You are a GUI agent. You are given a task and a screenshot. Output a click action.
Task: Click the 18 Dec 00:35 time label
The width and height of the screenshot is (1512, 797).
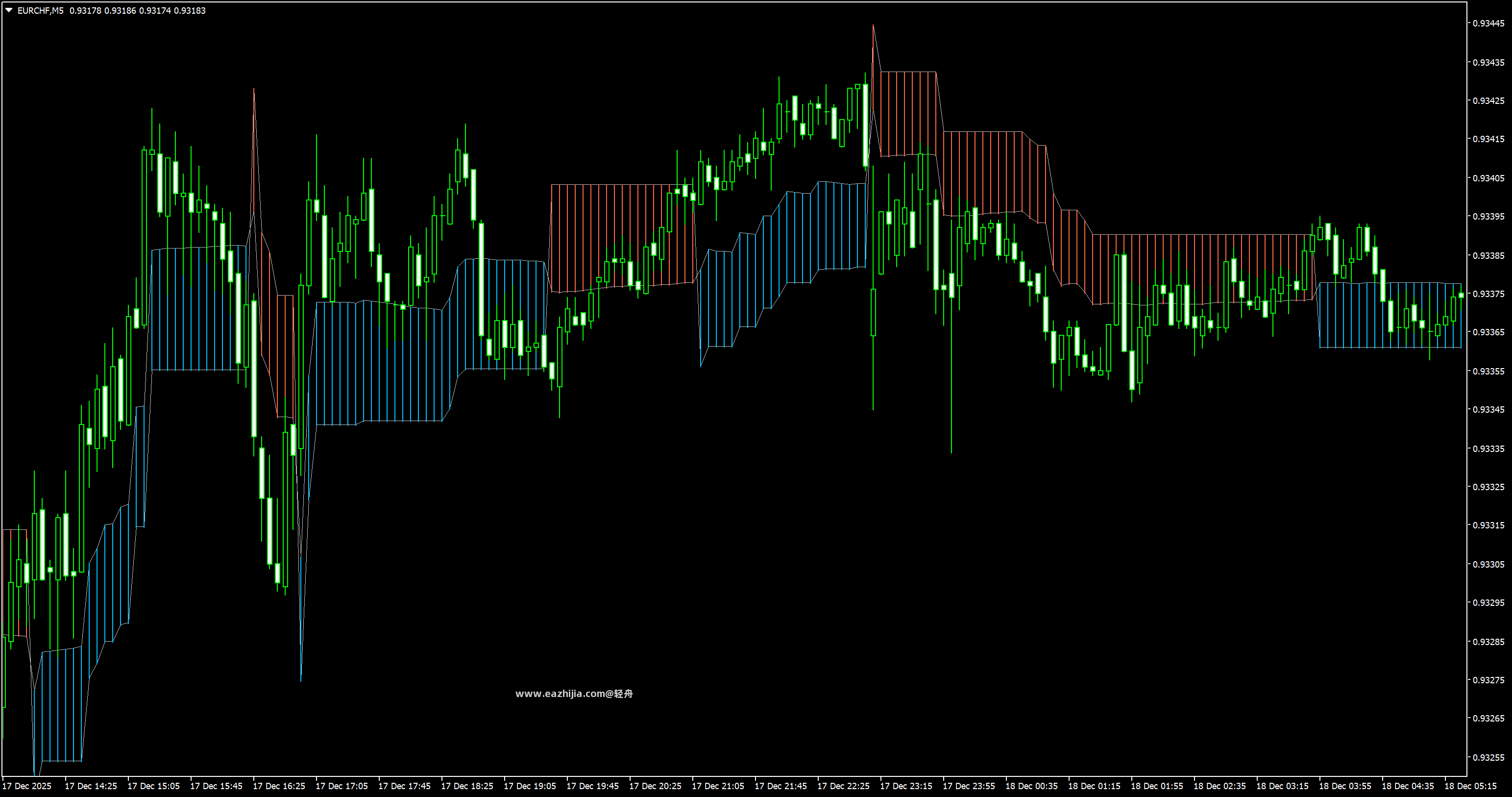point(1032,786)
